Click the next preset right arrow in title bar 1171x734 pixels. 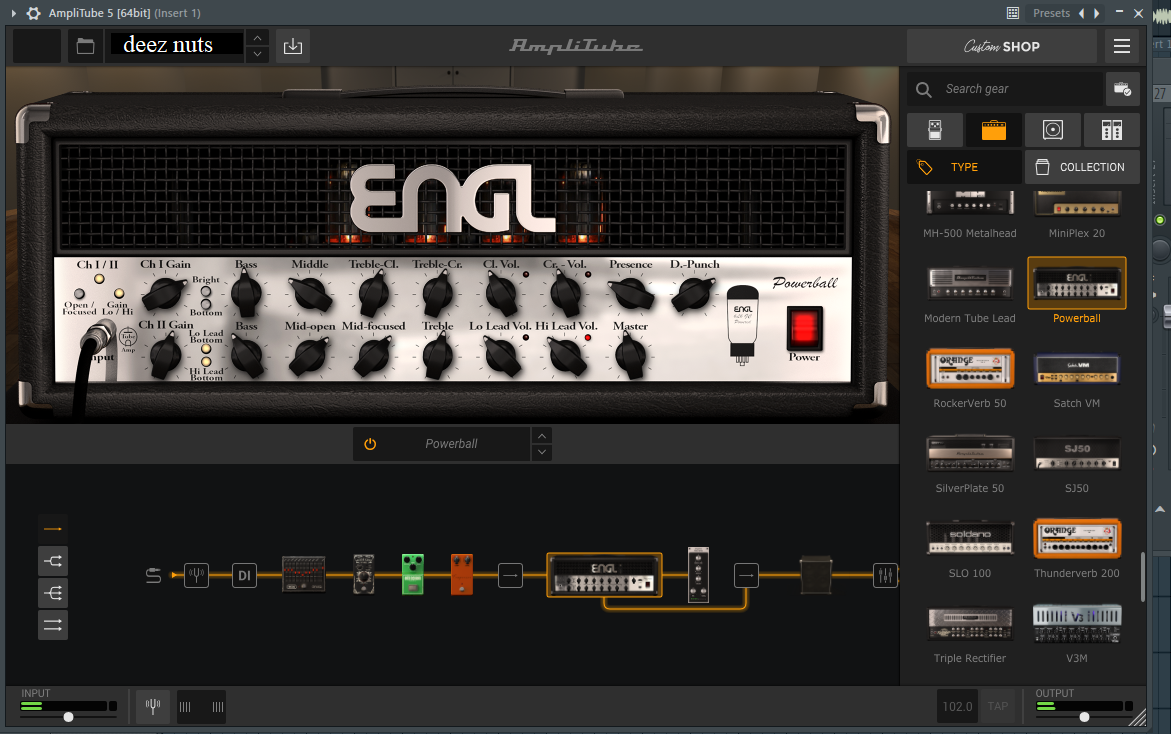(x=1096, y=13)
